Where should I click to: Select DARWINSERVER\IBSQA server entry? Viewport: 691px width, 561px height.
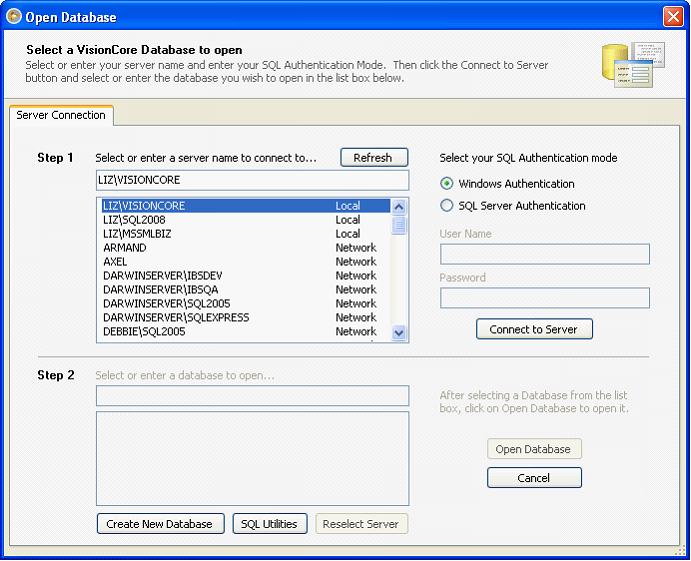point(246,290)
